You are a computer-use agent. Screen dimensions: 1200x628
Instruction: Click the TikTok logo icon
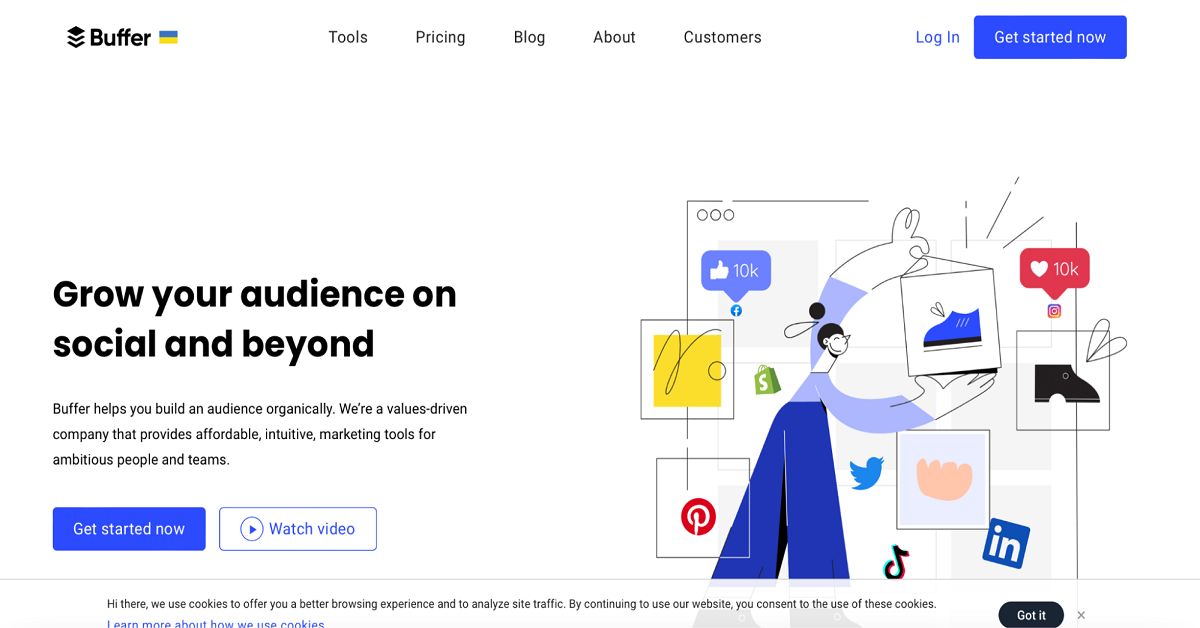pos(896,562)
